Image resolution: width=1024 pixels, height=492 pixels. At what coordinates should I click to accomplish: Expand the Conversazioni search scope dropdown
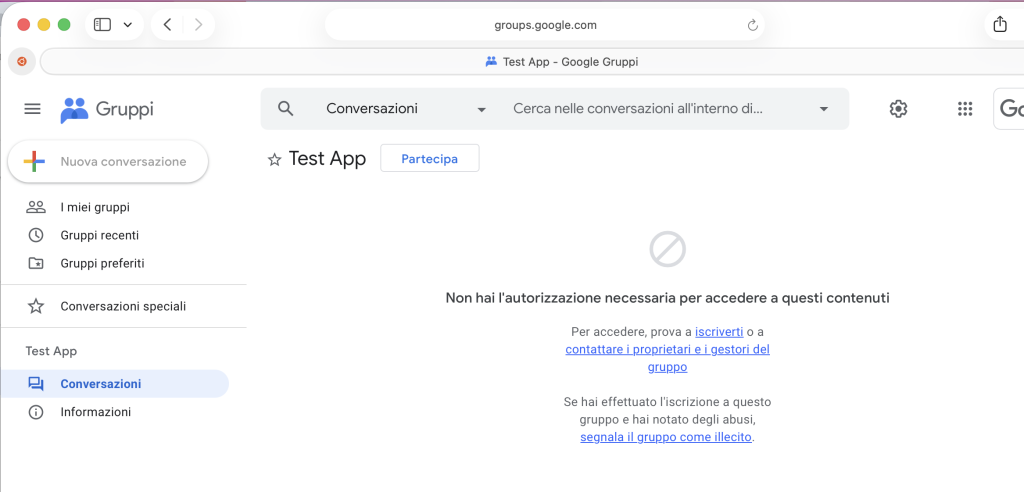(x=481, y=109)
